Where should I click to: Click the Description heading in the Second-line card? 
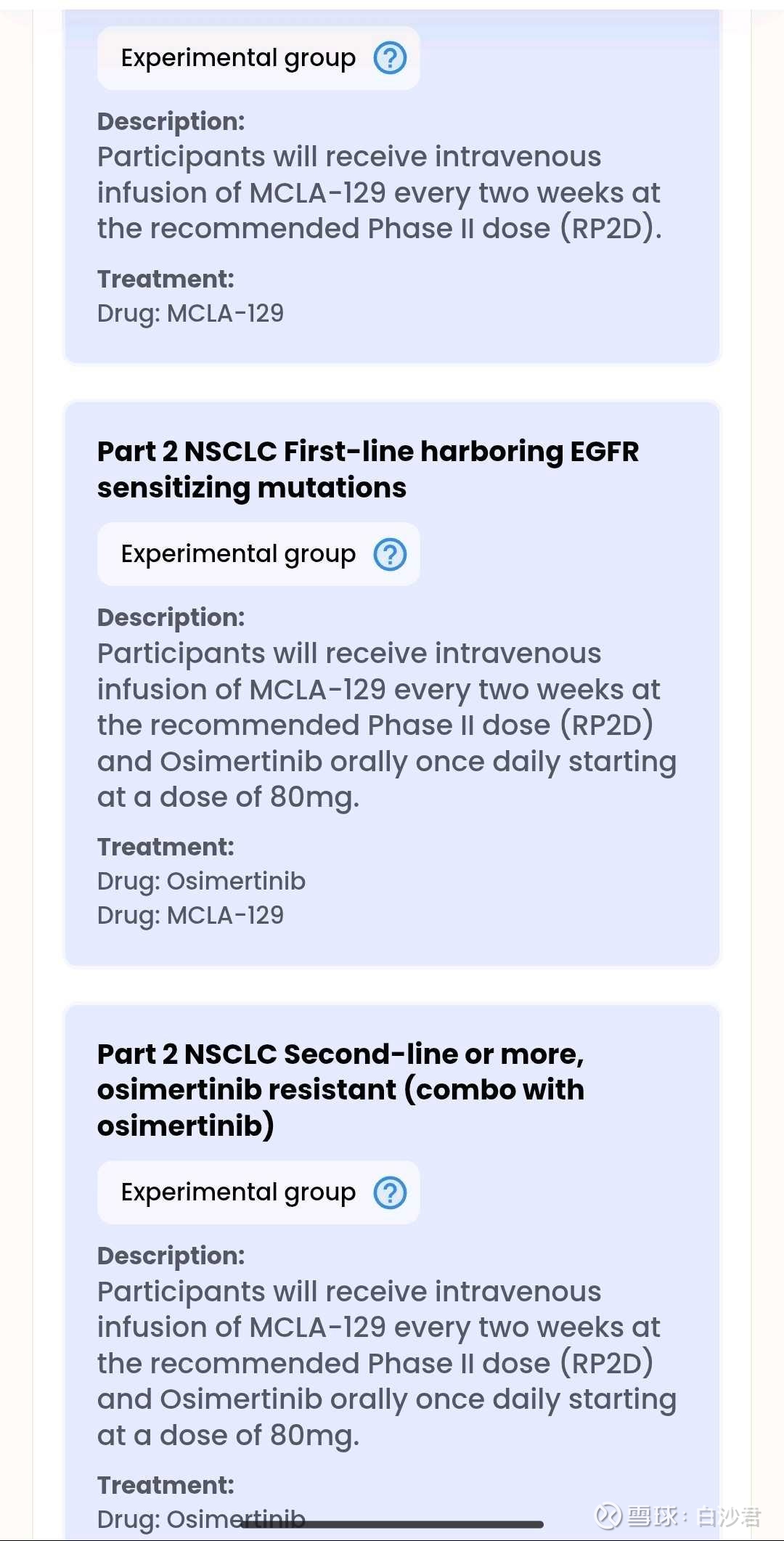(x=171, y=1256)
